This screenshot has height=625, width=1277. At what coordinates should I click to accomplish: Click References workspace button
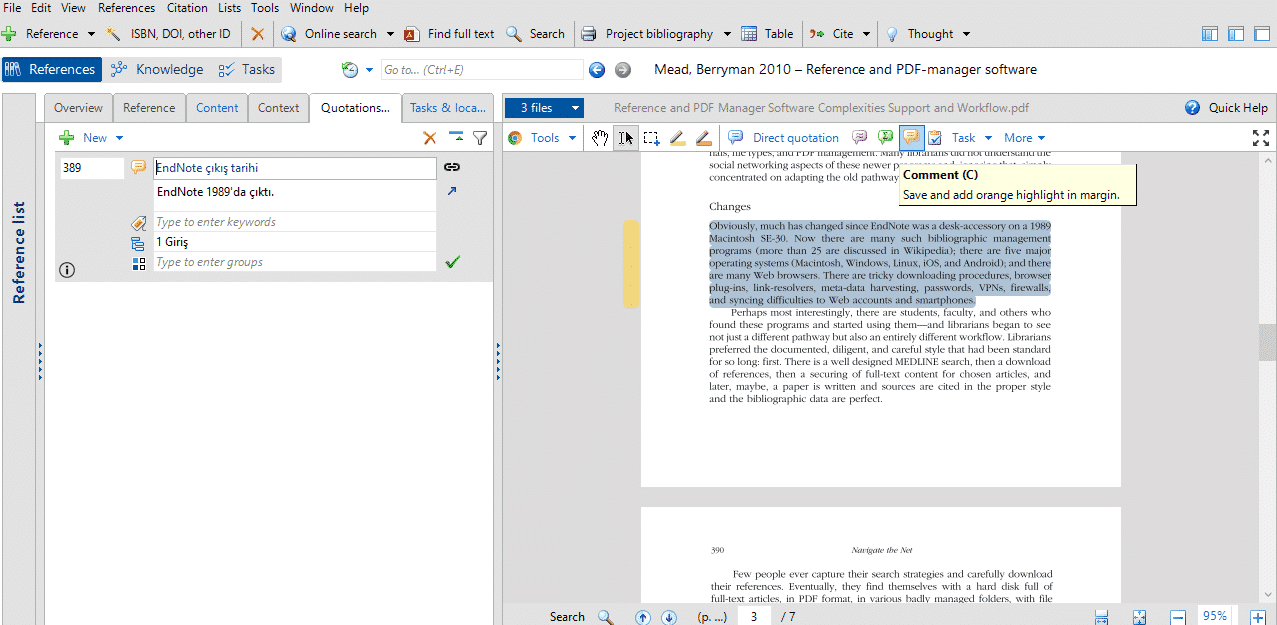pos(52,70)
